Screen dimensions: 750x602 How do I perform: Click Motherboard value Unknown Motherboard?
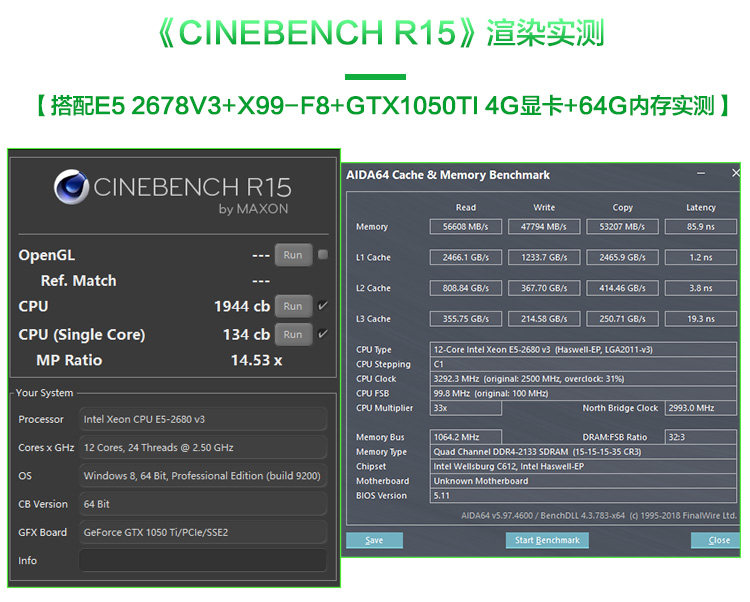(583, 481)
